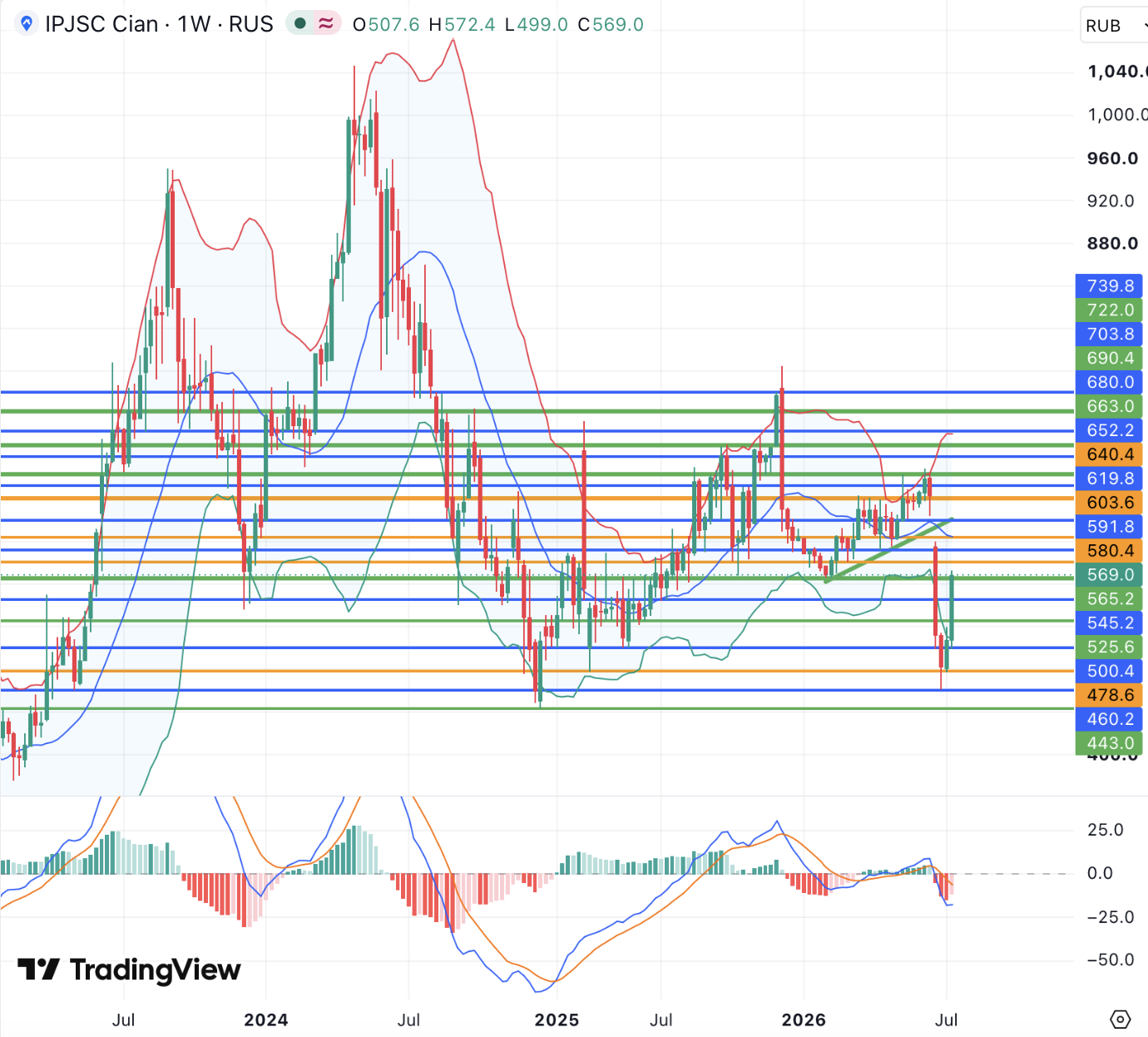The image size is (1148, 1037).
Task: Click the 478.6 orange level label
Action: (1110, 695)
